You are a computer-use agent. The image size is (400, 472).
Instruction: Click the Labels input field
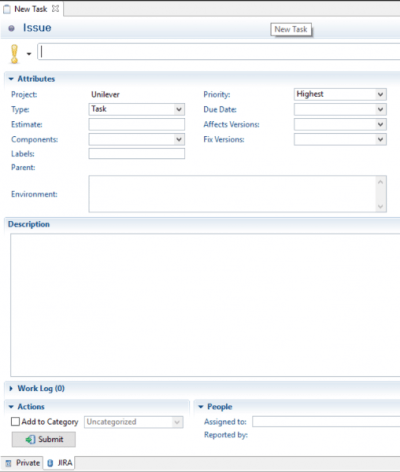click(x=137, y=154)
